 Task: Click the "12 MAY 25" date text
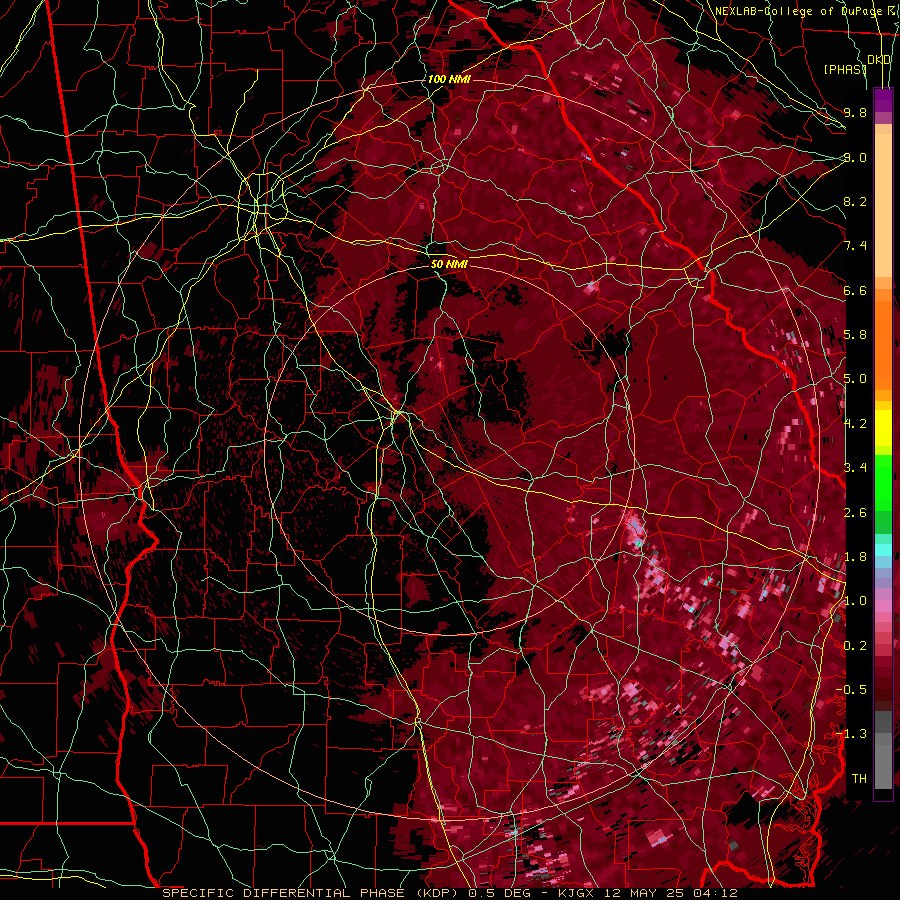pos(642,893)
